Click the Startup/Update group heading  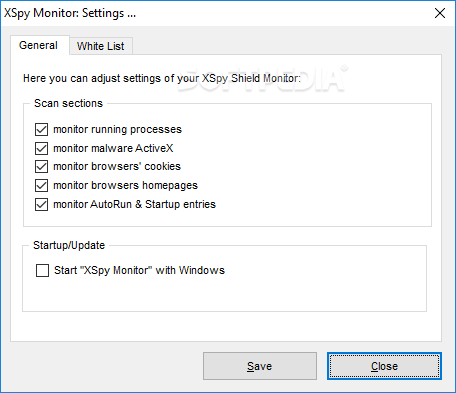69,245
